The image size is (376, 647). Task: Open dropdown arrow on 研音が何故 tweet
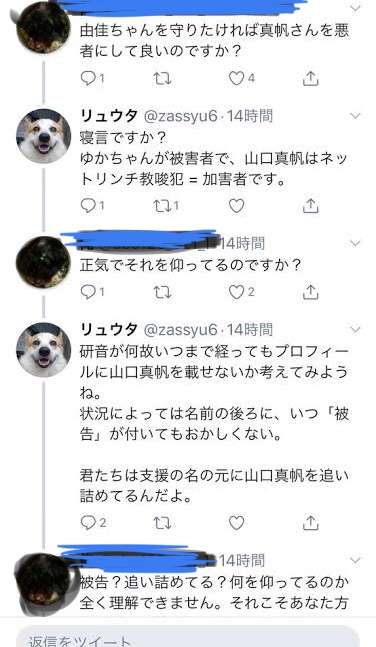(355, 329)
